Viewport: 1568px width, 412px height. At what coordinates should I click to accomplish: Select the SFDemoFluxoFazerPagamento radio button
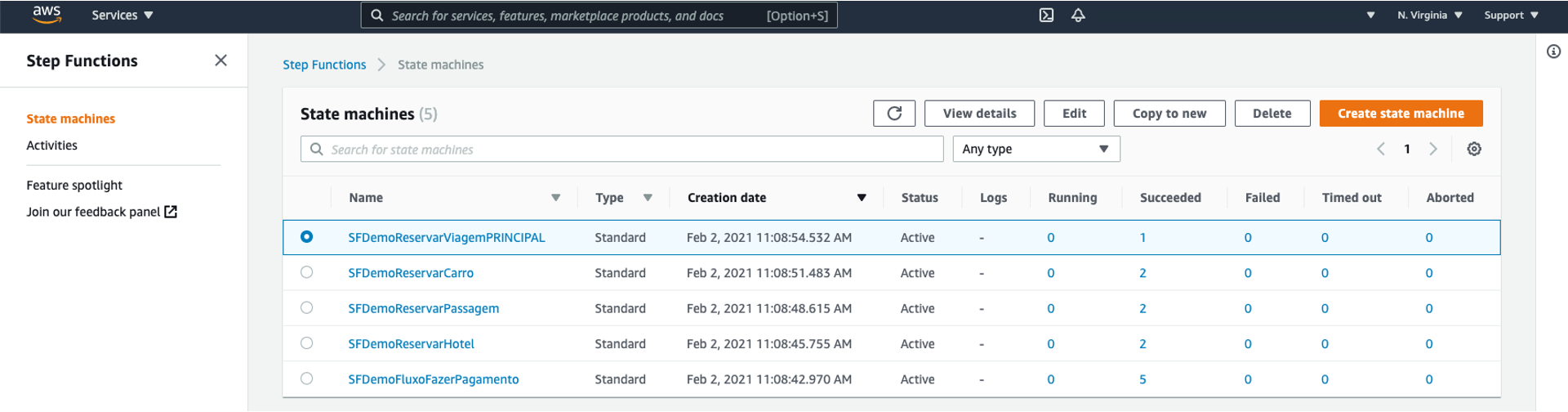pyautogui.click(x=307, y=378)
